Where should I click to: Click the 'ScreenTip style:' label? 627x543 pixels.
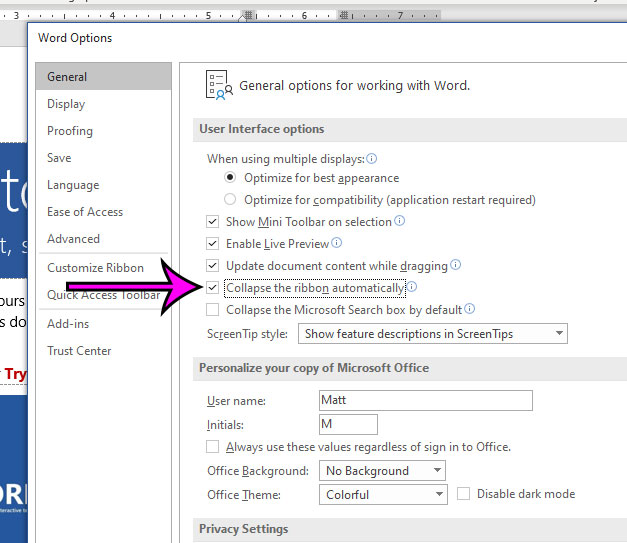247,334
